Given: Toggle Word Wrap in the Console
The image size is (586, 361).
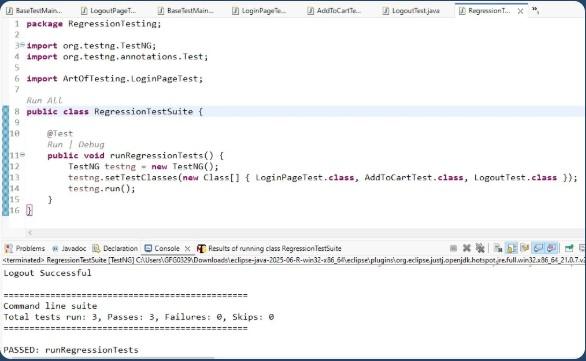Looking at the screenshot, I should tap(525, 248).
